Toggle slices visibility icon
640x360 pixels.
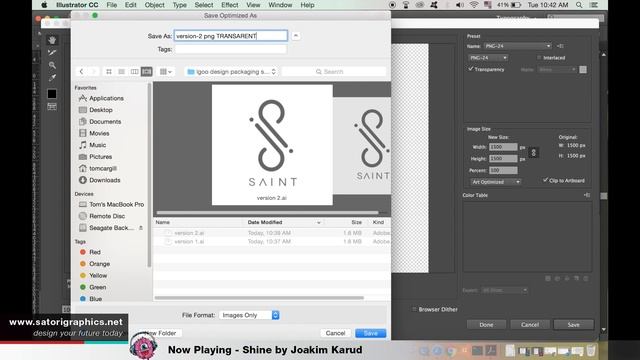pos(52,107)
